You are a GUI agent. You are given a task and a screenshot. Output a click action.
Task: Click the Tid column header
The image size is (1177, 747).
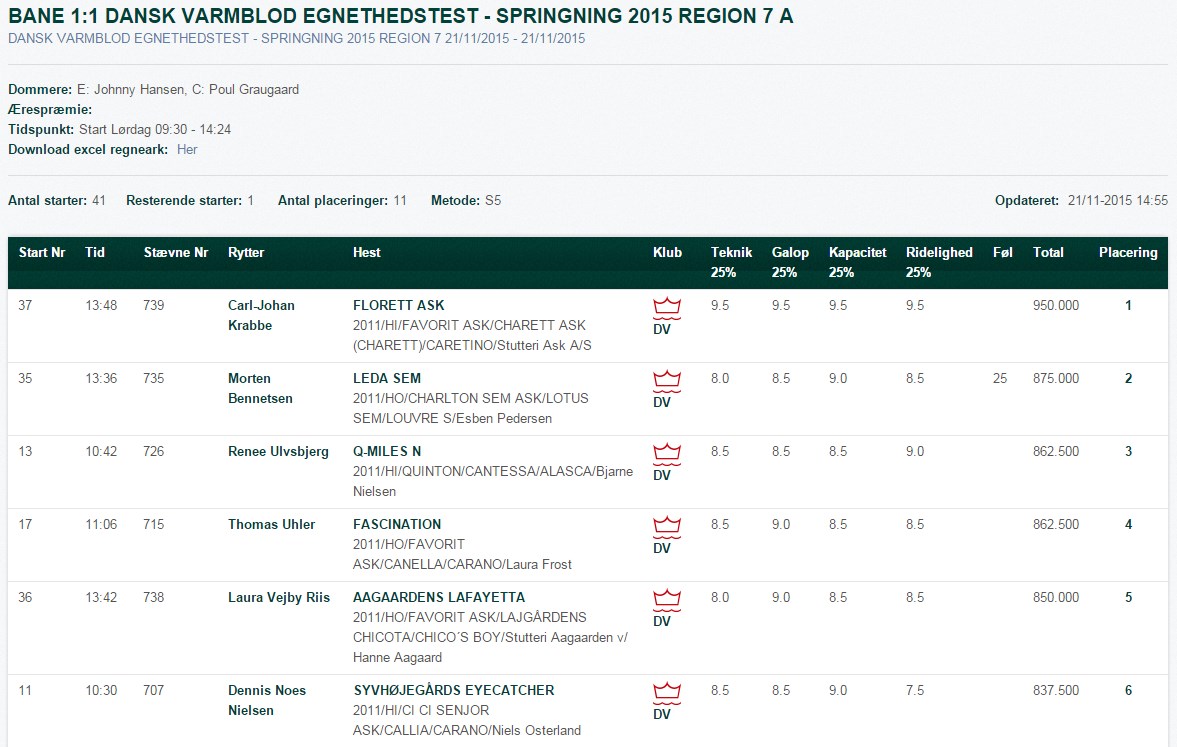click(x=95, y=252)
